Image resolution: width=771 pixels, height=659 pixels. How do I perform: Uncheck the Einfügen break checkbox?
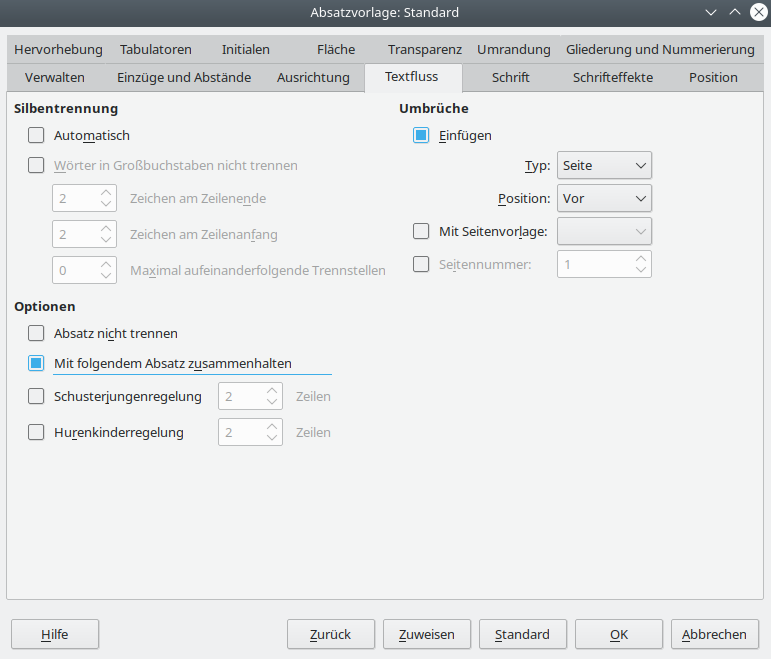click(x=421, y=135)
